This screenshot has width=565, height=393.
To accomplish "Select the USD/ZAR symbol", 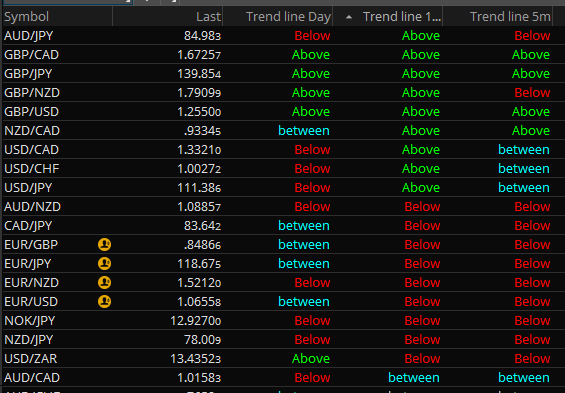I will point(31,359).
